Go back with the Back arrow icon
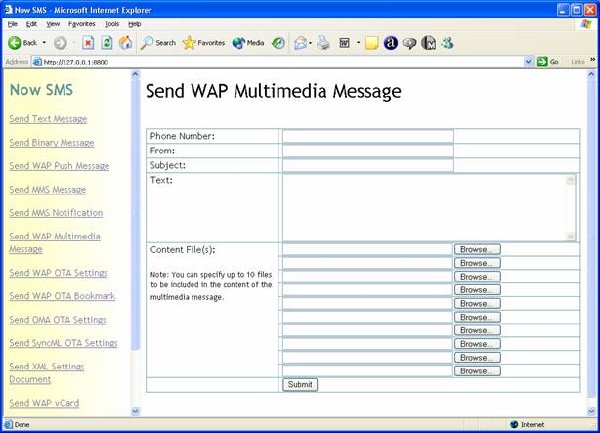Image resolution: width=600 pixels, height=433 pixels. point(15,43)
